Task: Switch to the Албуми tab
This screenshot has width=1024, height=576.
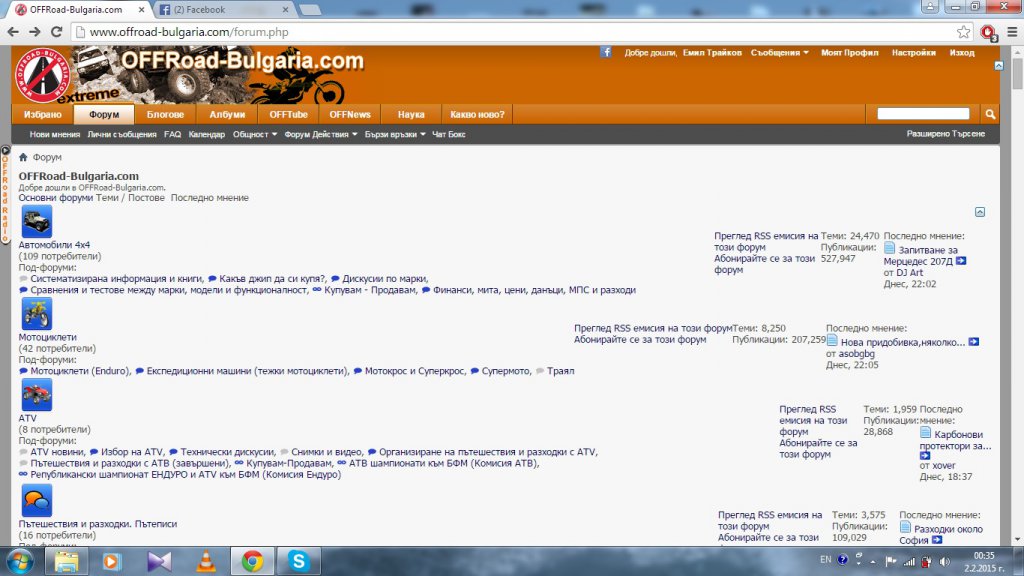Action: [x=227, y=114]
